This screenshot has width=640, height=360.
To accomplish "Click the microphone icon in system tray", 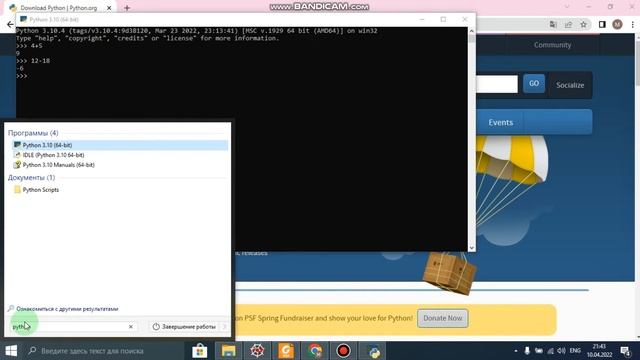I will point(527,351).
